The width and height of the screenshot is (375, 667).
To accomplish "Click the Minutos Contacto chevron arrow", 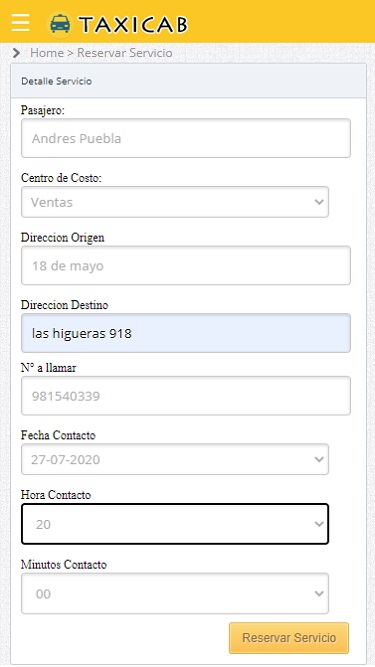I will tap(319, 593).
